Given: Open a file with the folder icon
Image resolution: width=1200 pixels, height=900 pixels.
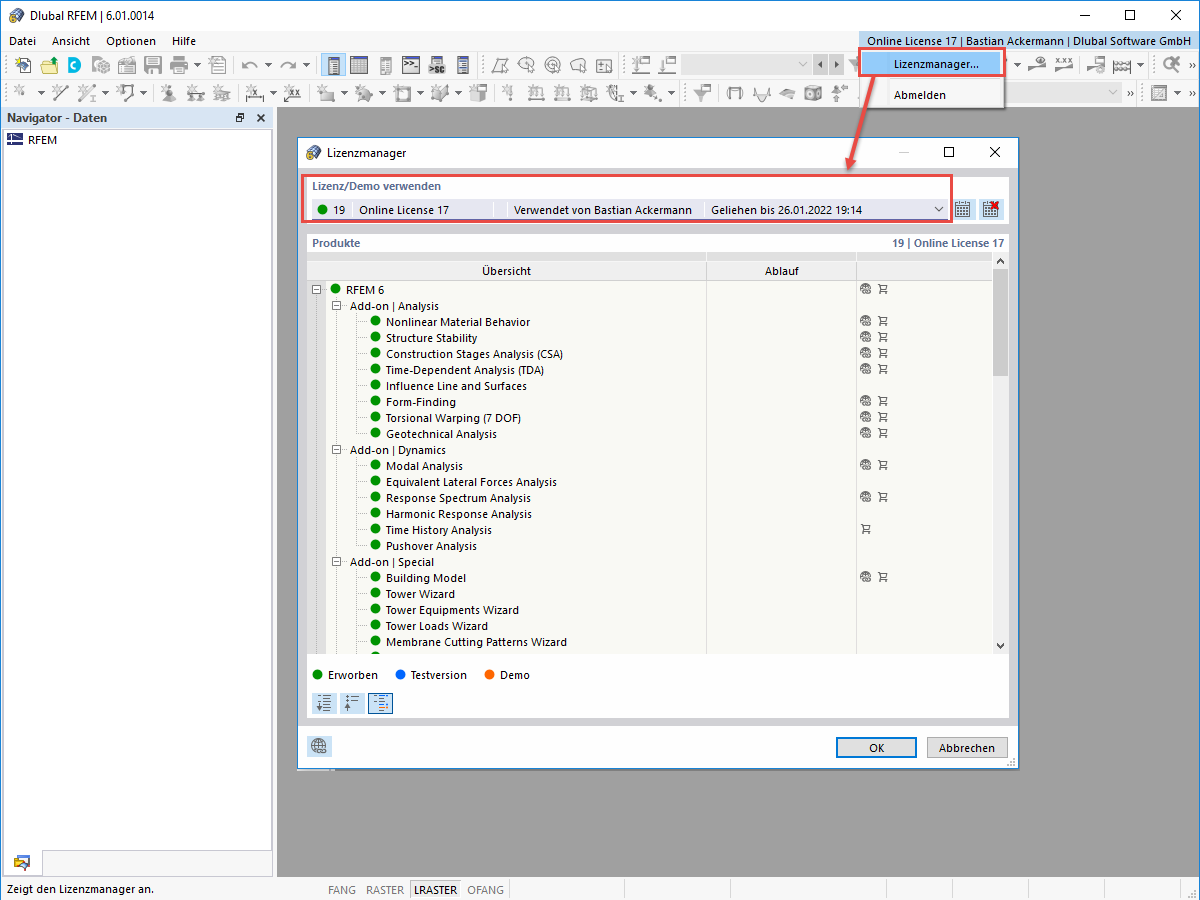Looking at the screenshot, I should click(49, 65).
